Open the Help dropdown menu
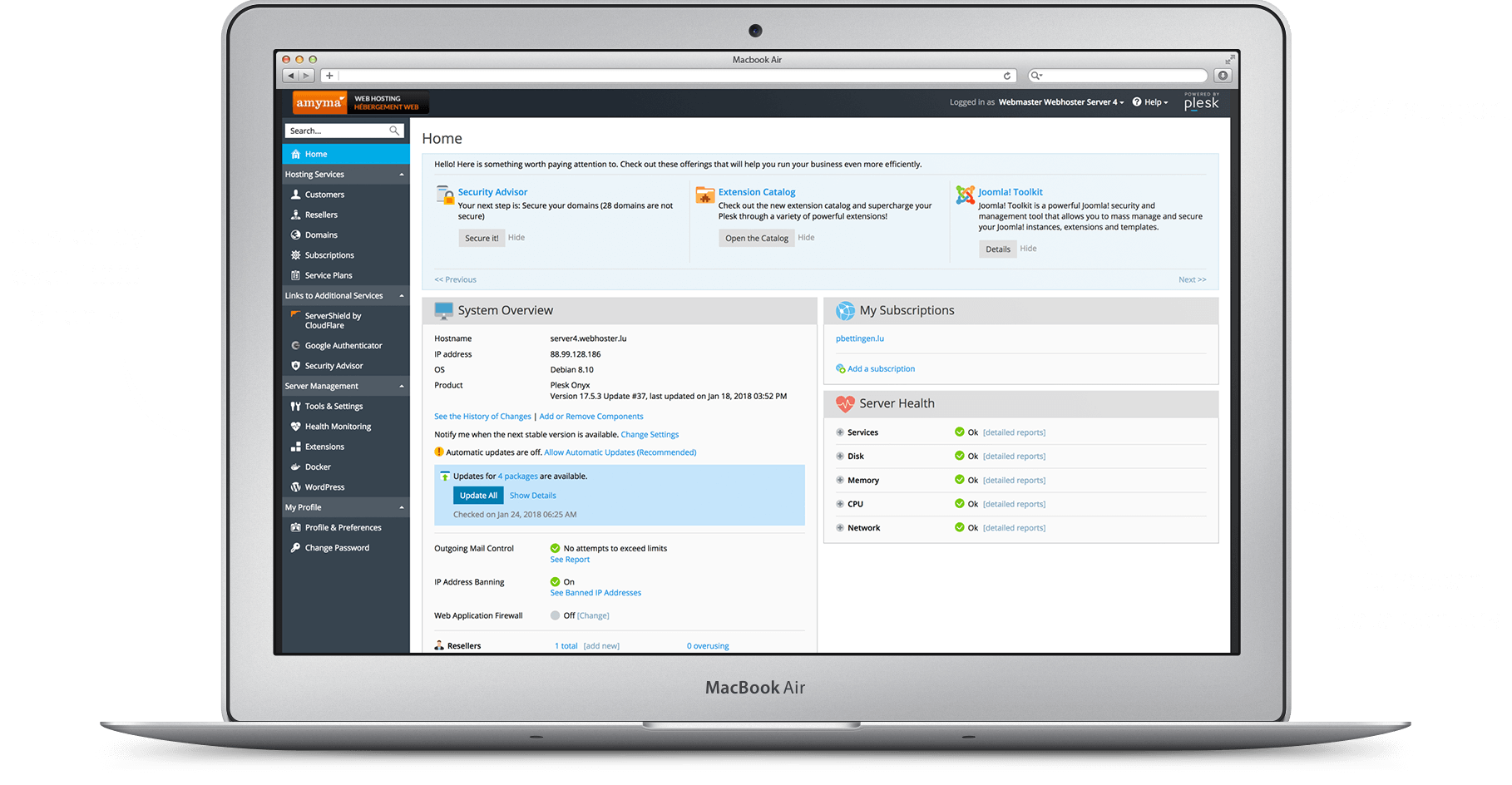Image resolution: width=1512 pixels, height=785 pixels. (1150, 102)
